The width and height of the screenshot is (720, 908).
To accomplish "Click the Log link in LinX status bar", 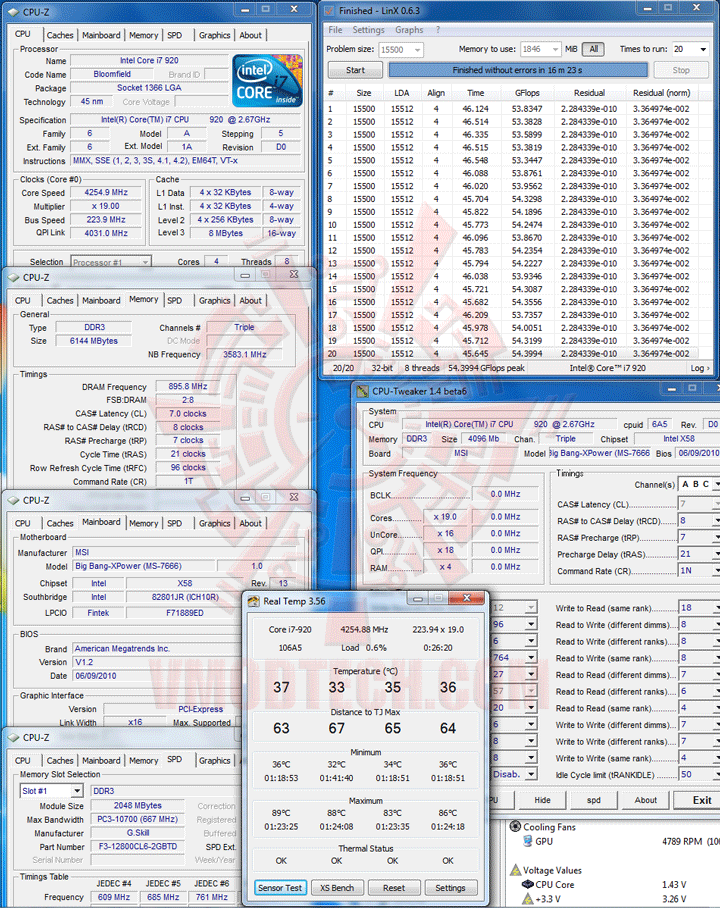I will click(x=700, y=368).
